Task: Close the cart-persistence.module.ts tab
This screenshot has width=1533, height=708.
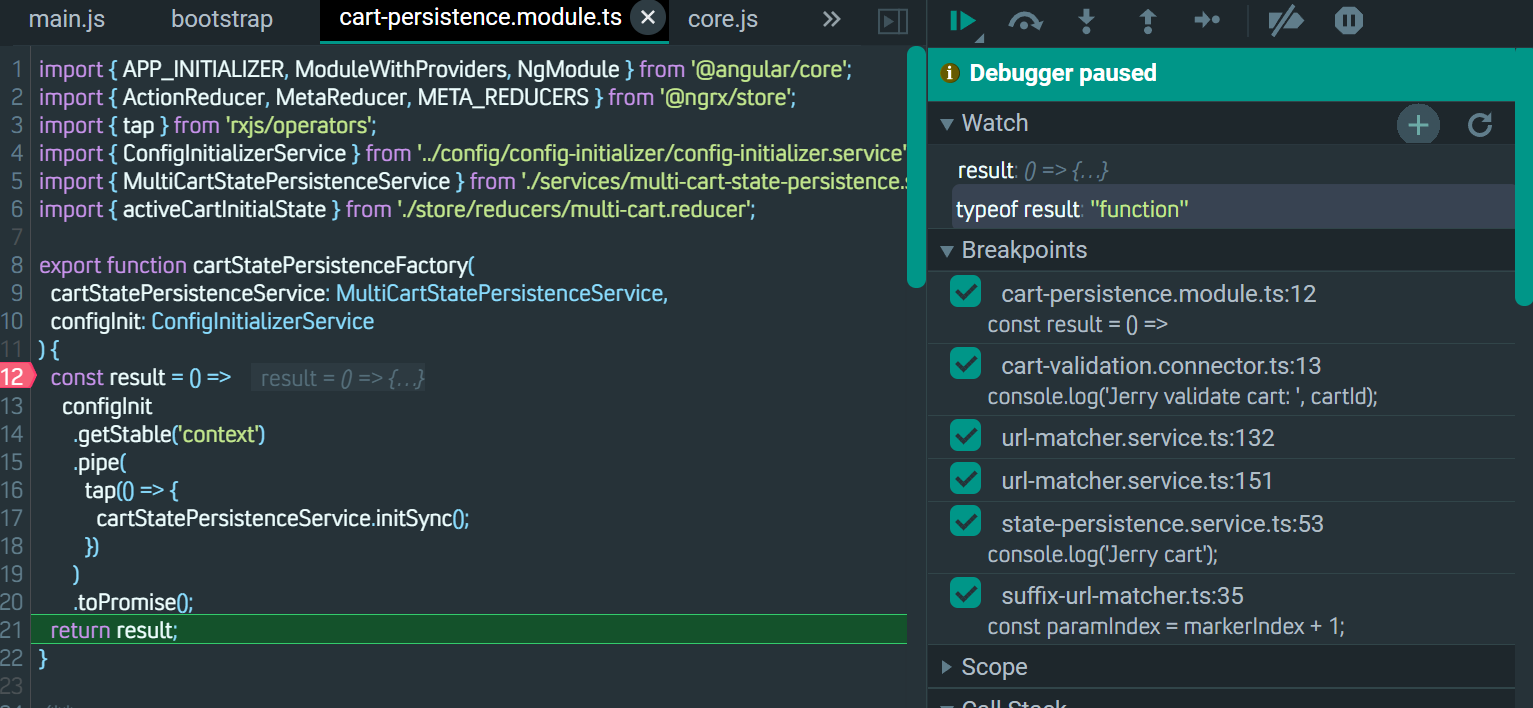Action: pos(648,18)
